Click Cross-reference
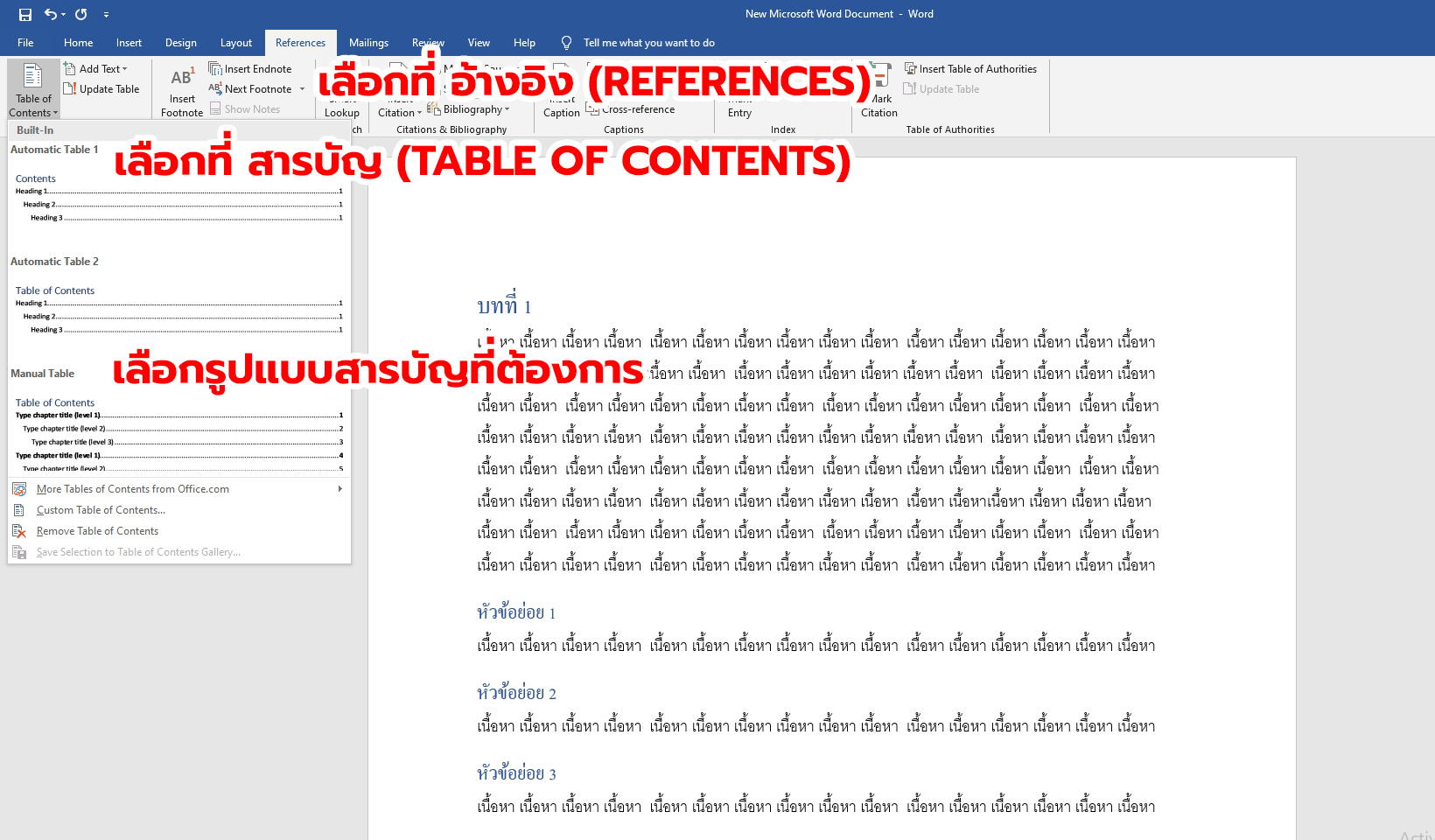 (630, 108)
